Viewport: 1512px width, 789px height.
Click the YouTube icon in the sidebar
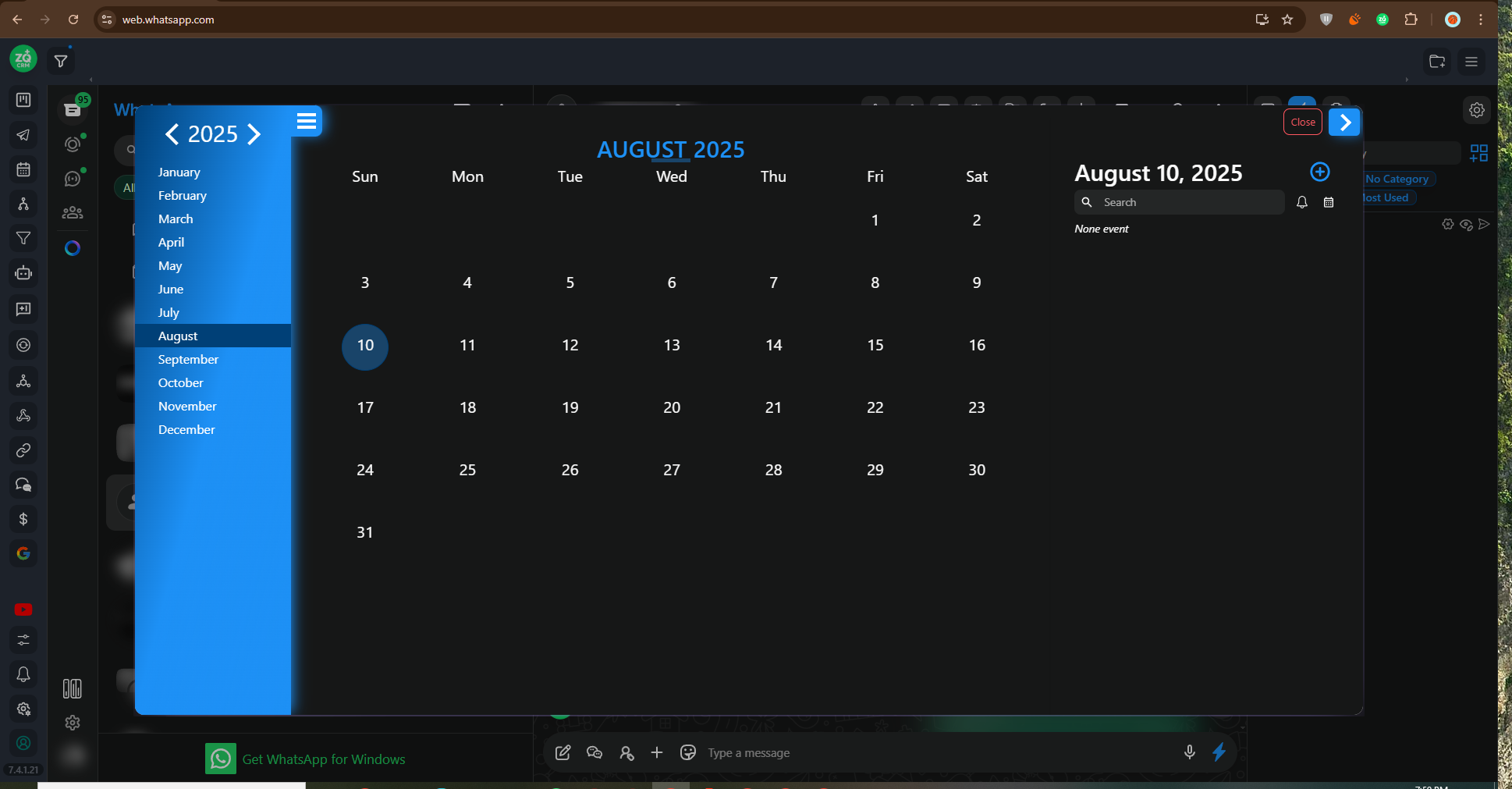tap(23, 610)
